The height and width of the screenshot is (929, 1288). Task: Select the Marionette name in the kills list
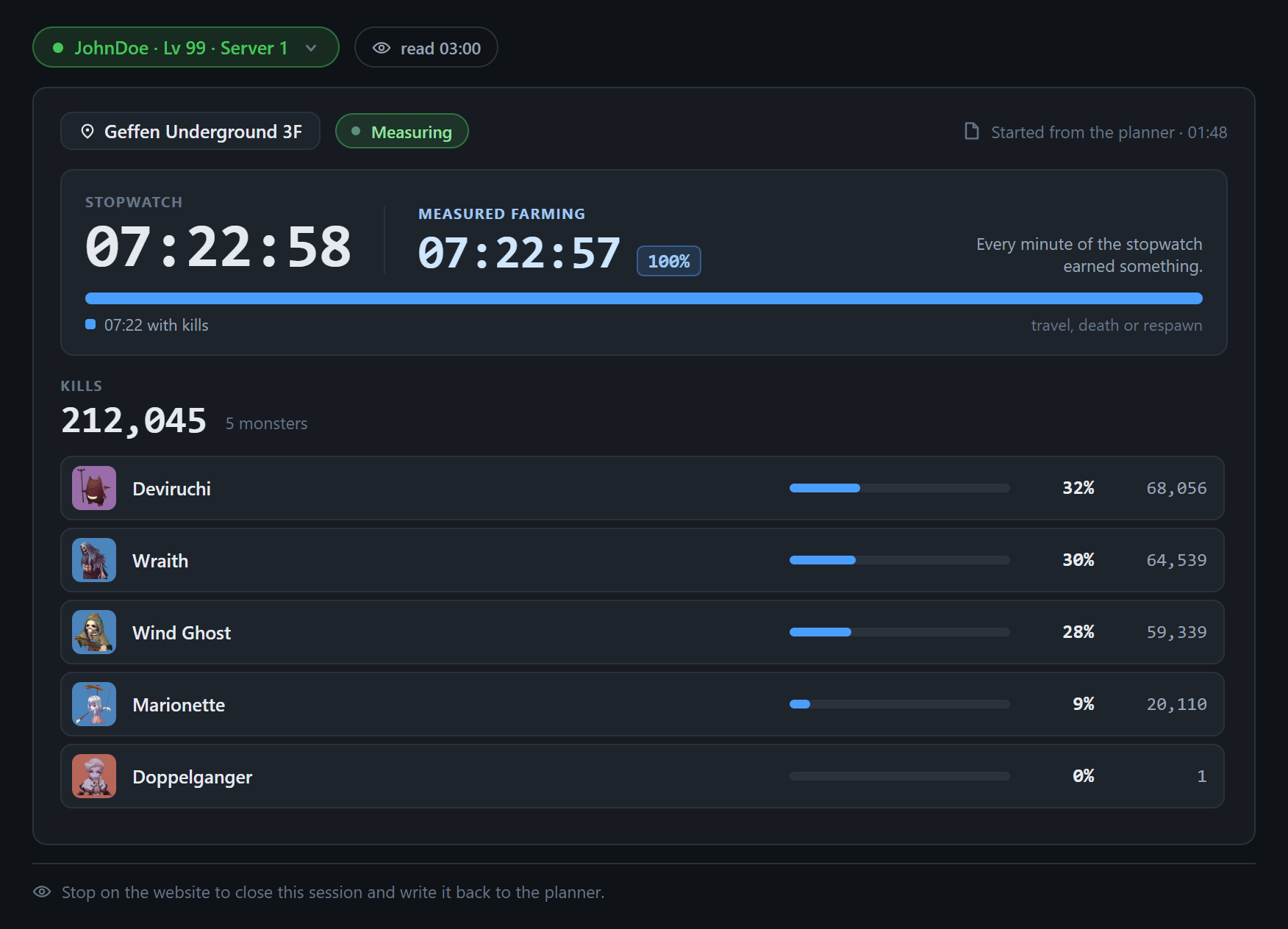click(179, 705)
